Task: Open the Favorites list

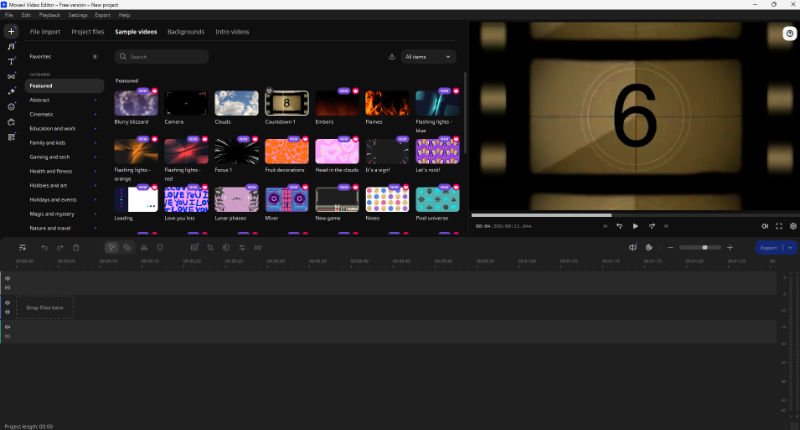Action: [x=64, y=57]
